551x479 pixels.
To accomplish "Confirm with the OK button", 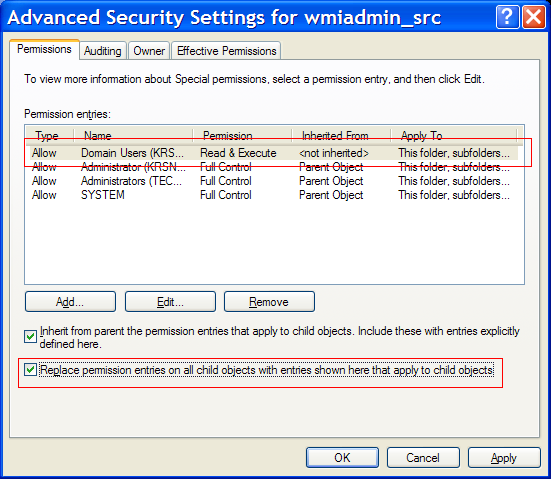I will coord(342,458).
